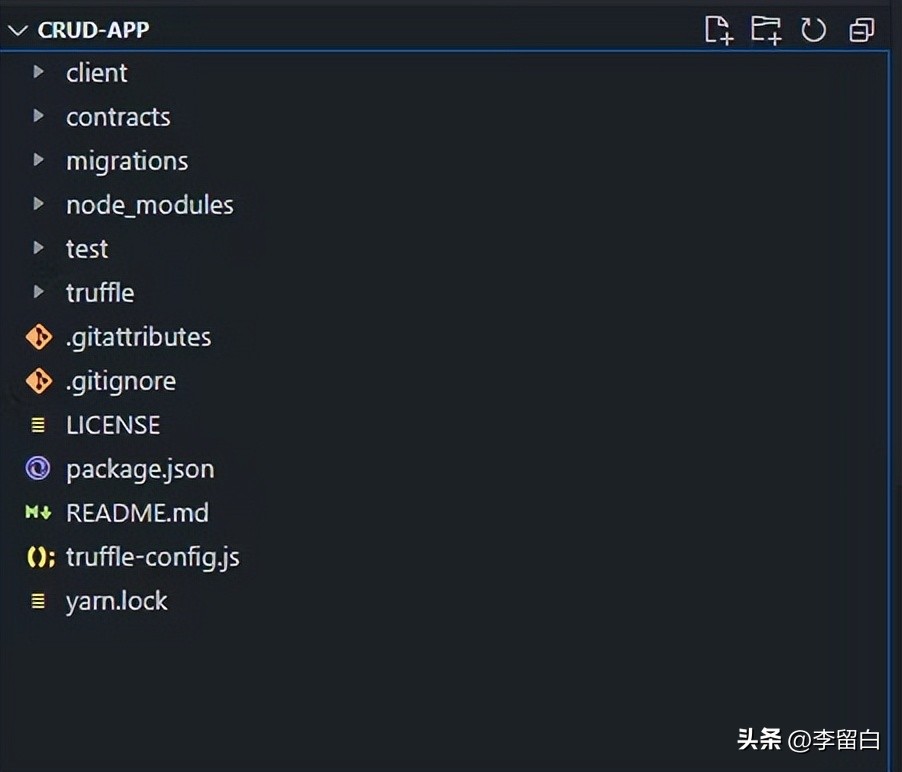902x772 pixels.
Task: Click the New Folder icon in Explorer toolbar
Action: pos(765,30)
